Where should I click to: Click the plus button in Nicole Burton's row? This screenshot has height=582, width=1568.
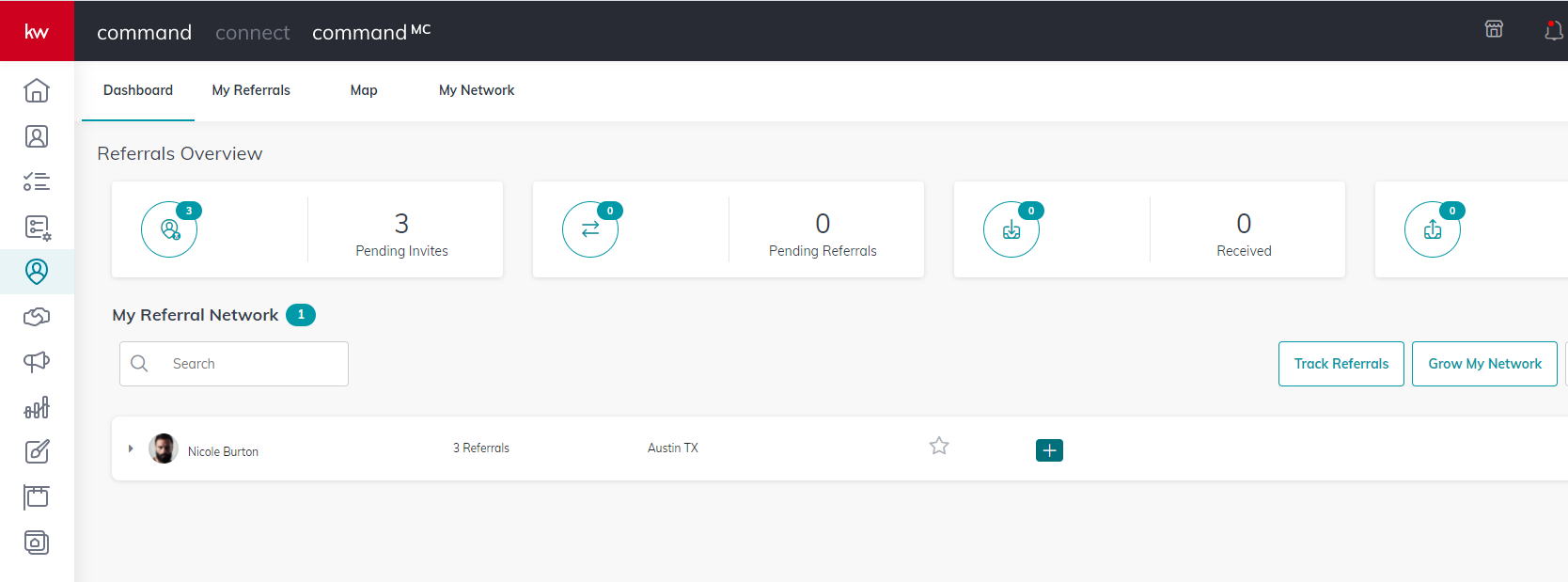pyautogui.click(x=1049, y=450)
